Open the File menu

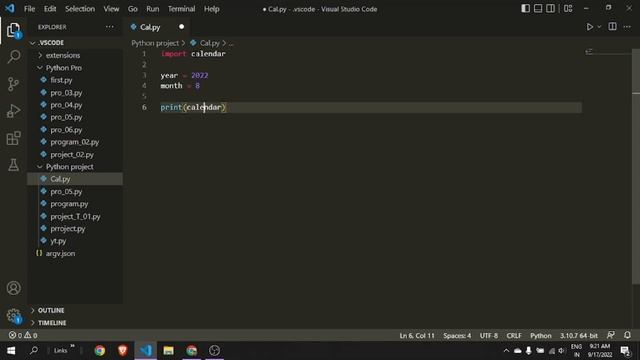point(29,9)
